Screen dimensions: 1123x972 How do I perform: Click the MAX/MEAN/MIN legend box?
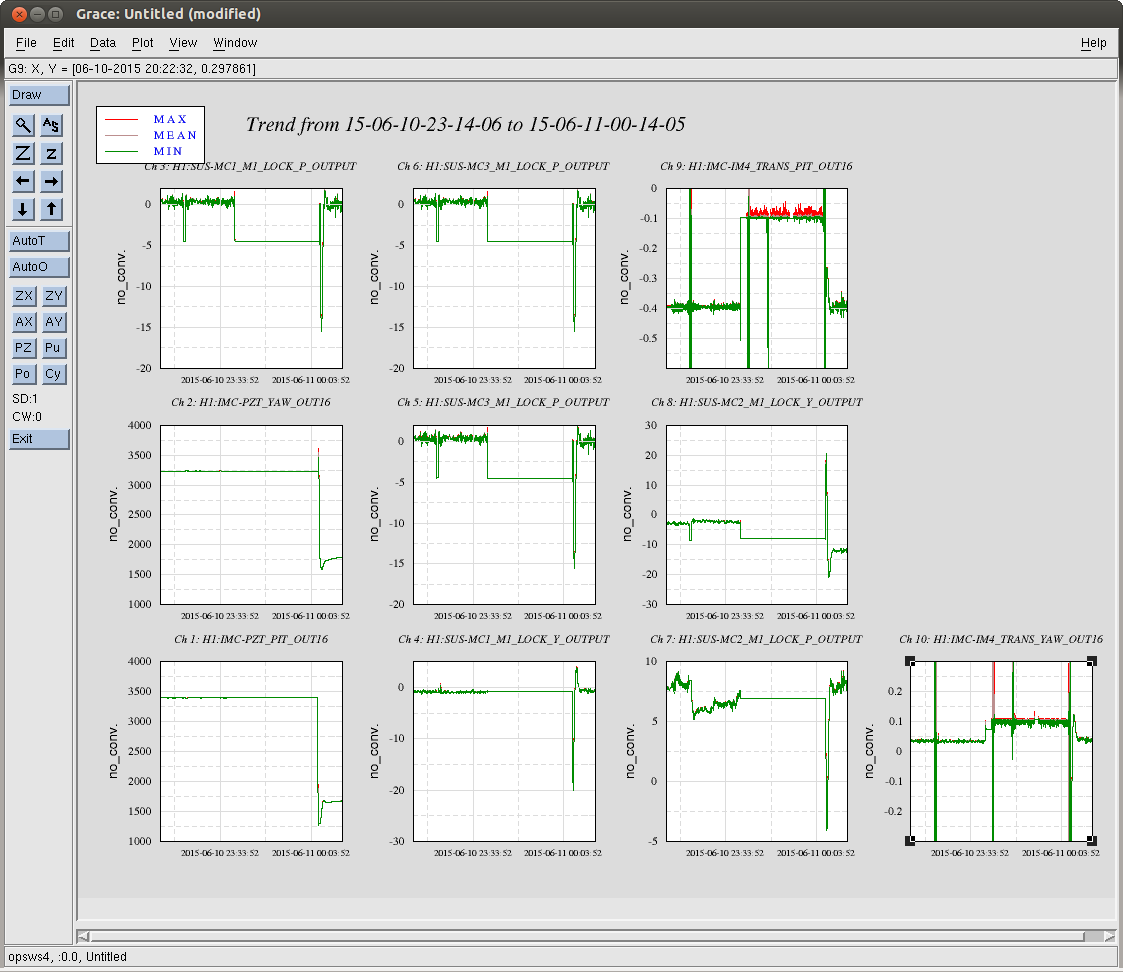pyautogui.click(x=150, y=135)
